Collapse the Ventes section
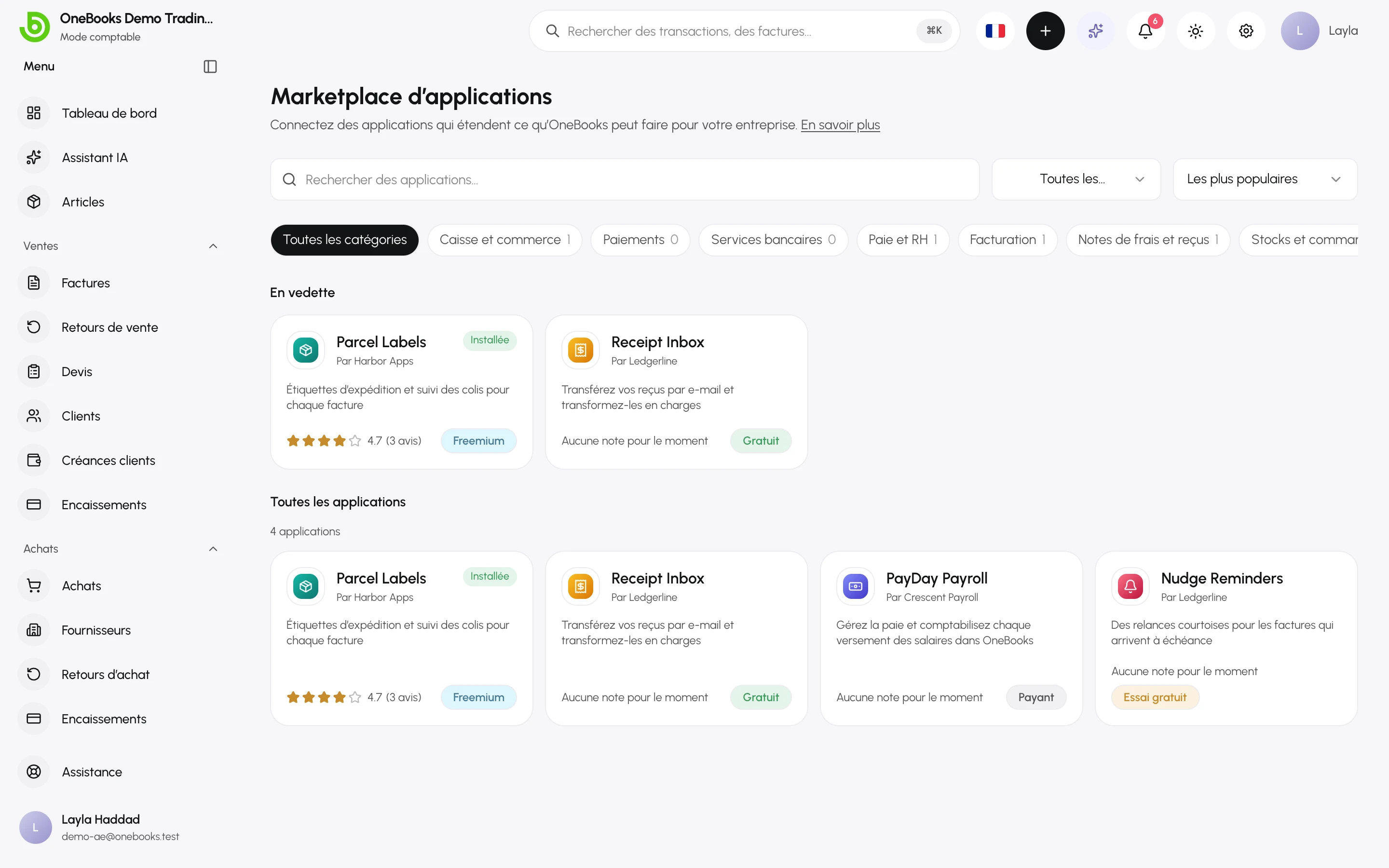The width and height of the screenshot is (1389, 868). tap(213, 246)
